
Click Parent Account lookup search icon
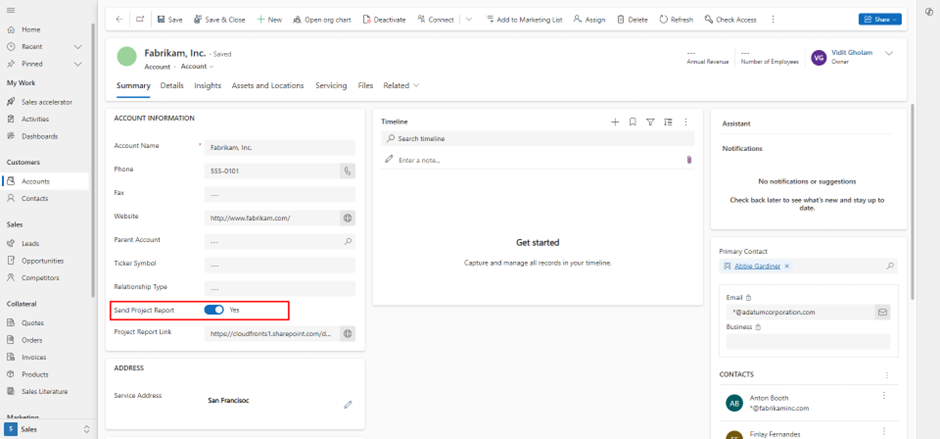click(347, 242)
